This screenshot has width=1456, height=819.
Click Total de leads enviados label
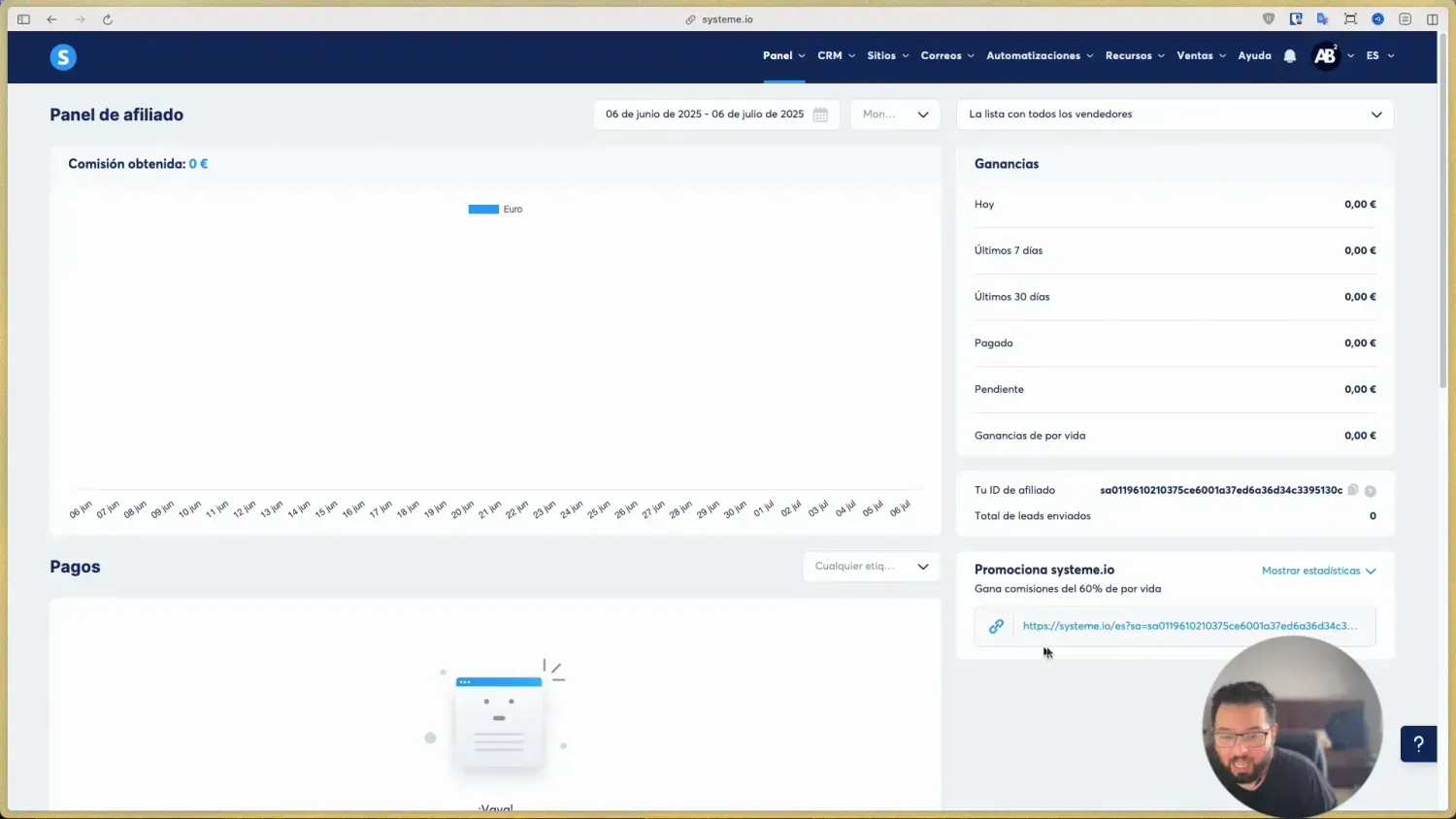click(x=1032, y=516)
